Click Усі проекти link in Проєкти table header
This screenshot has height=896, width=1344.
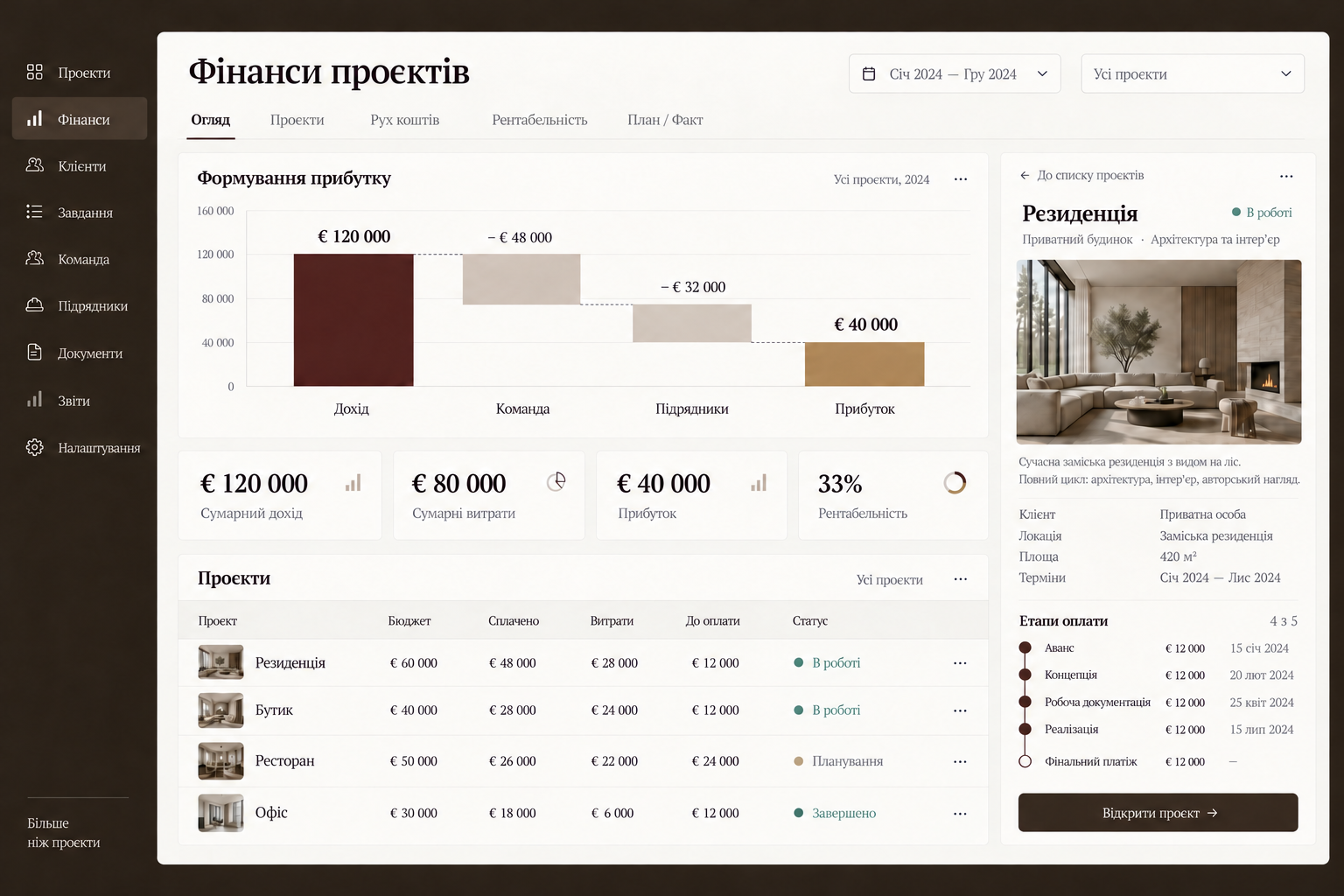[890, 579]
